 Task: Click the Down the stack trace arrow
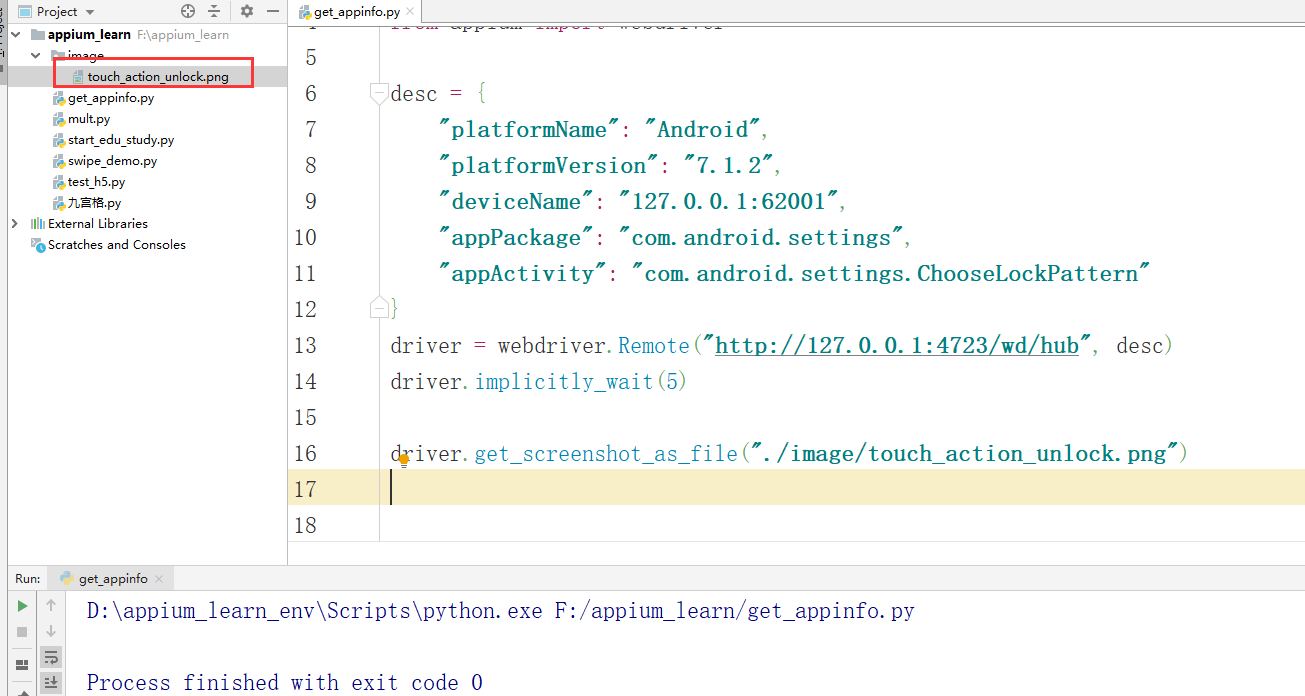coord(50,631)
